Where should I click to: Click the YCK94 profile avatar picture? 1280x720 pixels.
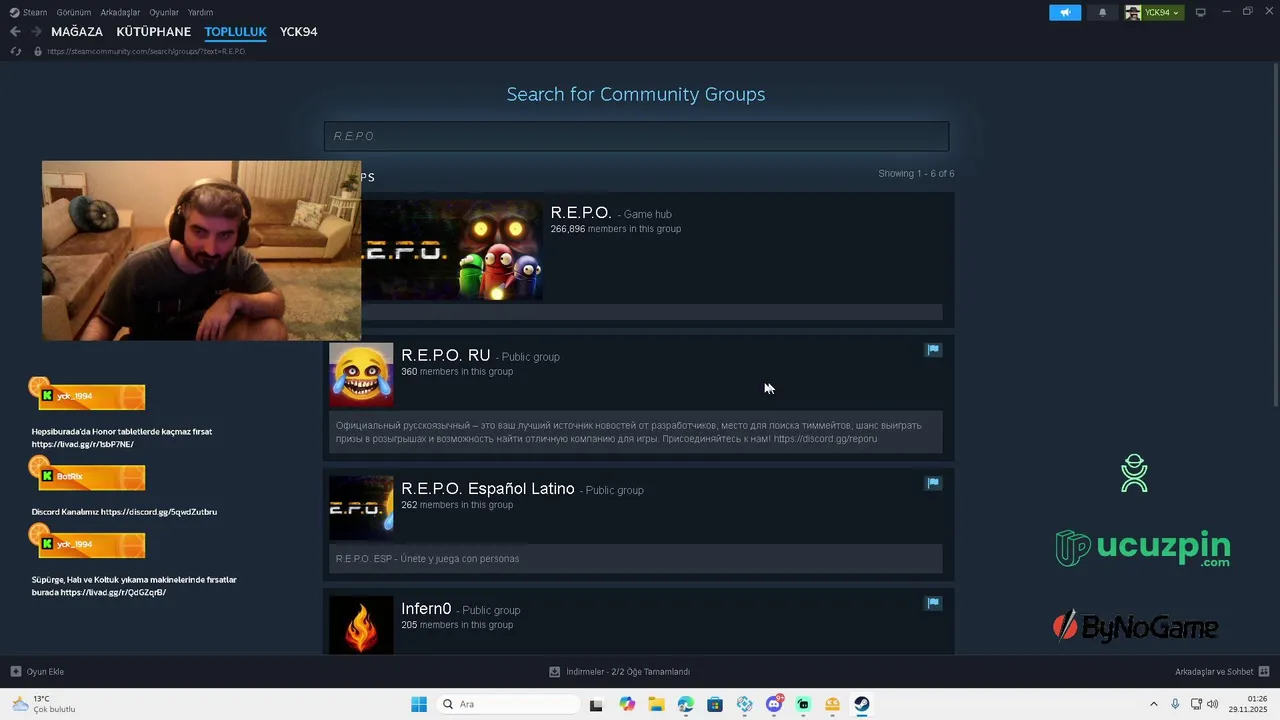coord(1133,12)
